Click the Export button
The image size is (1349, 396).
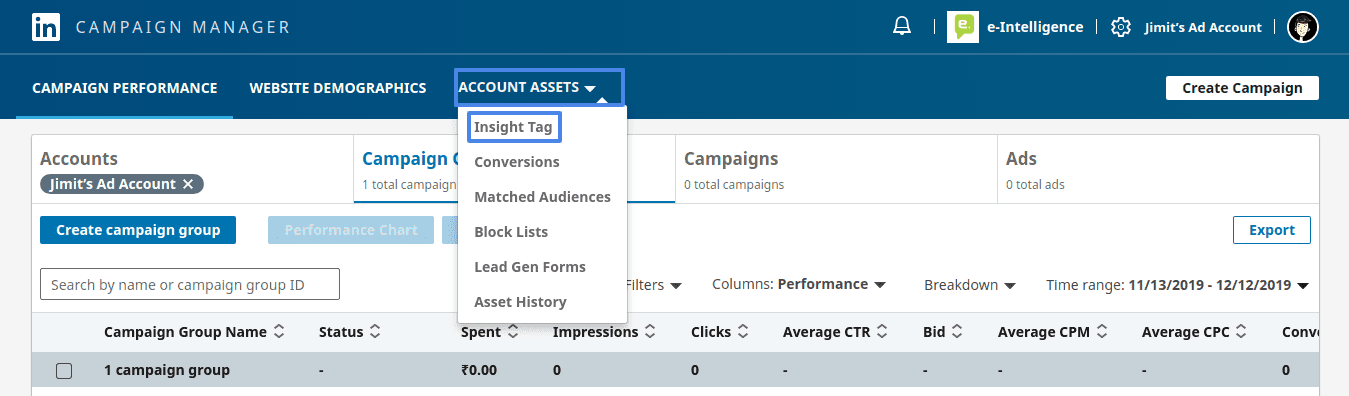[x=1272, y=230]
